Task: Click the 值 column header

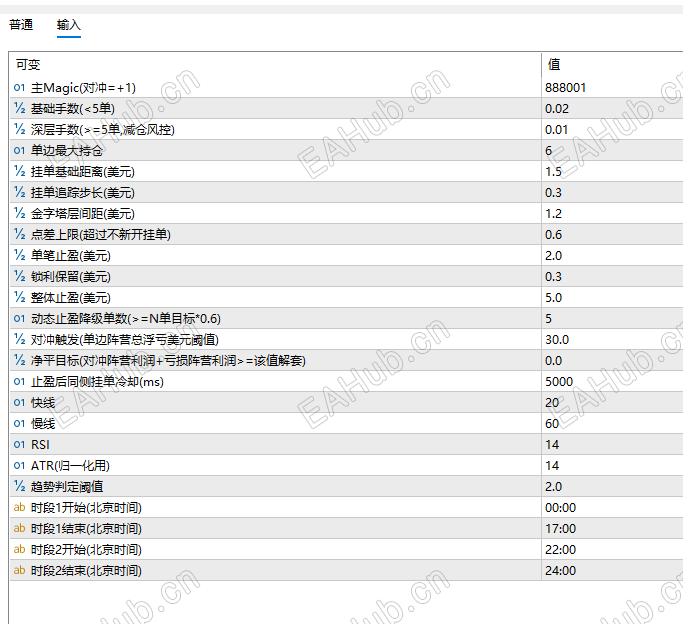Action: [554, 64]
